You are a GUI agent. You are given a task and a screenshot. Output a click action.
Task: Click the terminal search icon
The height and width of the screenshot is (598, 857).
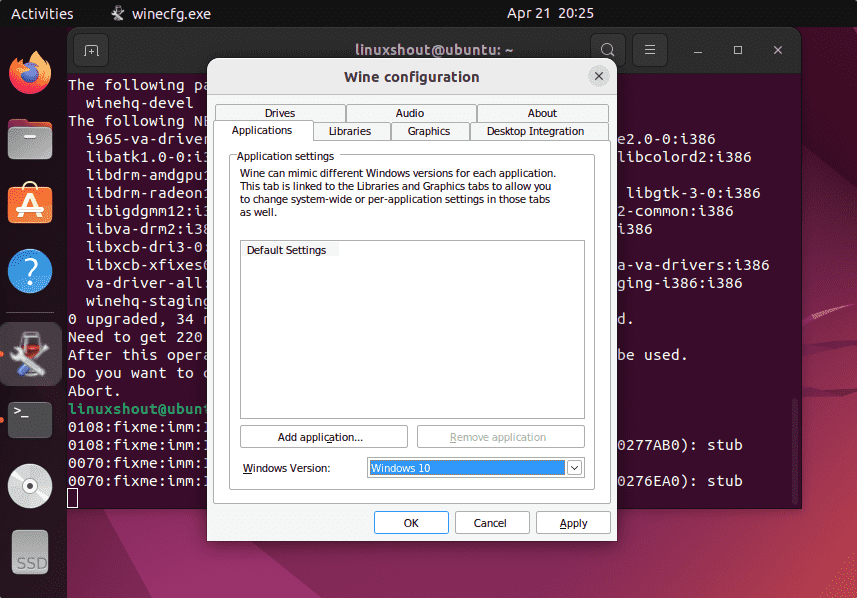point(607,49)
